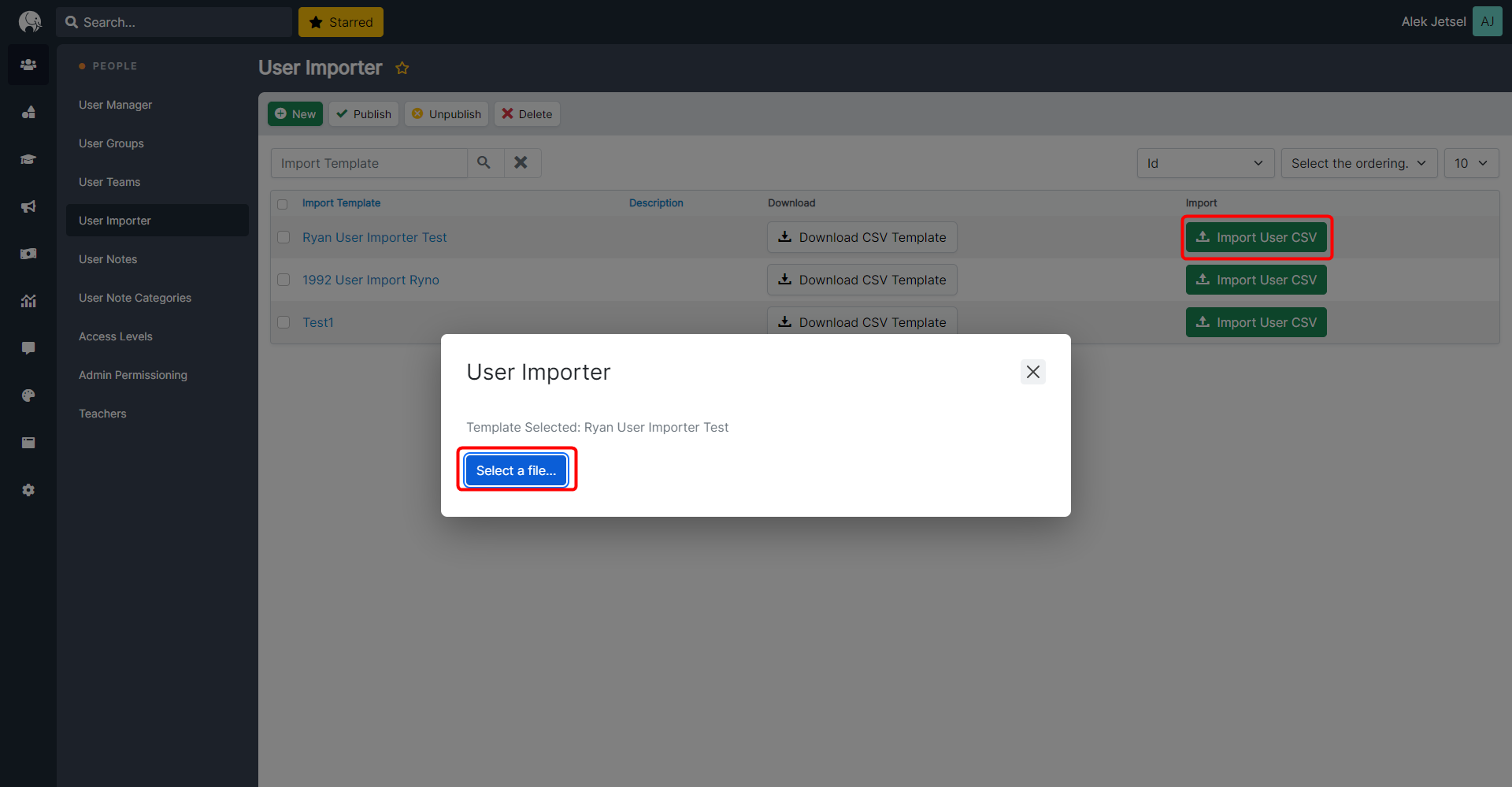
Task: Click the Starred button
Action: [x=341, y=22]
